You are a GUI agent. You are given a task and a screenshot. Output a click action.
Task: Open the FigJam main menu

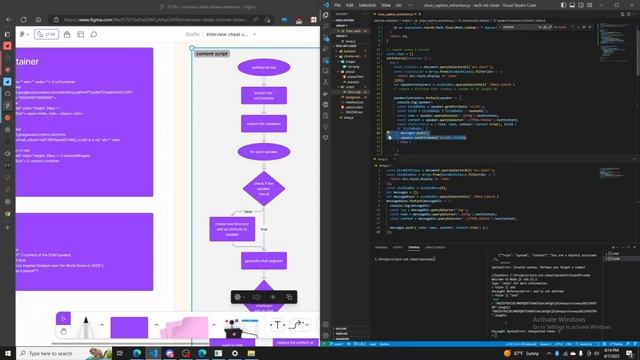pos(24,34)
